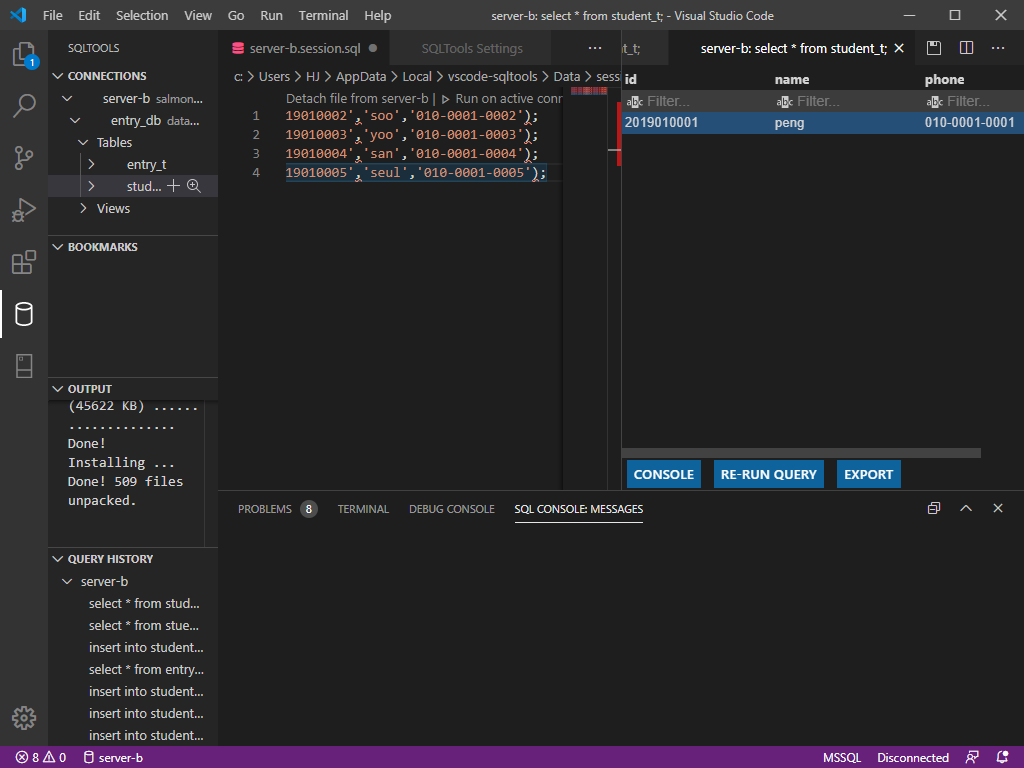This screenshot has width=1024, height=768.
Task: Open the Explorer view in activity bar
Action: pyautogui.click(x=24, y=54)
